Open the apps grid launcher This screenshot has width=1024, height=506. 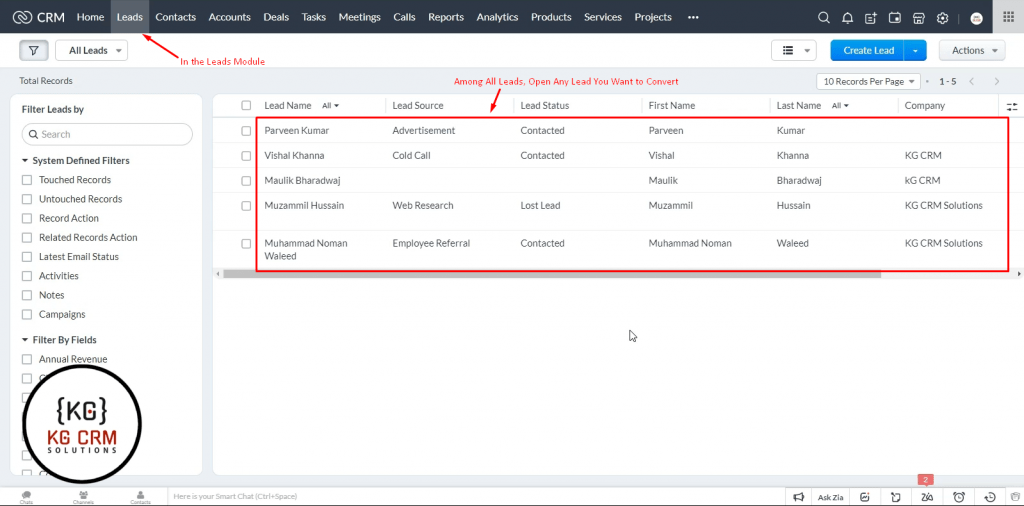tap(1008, 17)
